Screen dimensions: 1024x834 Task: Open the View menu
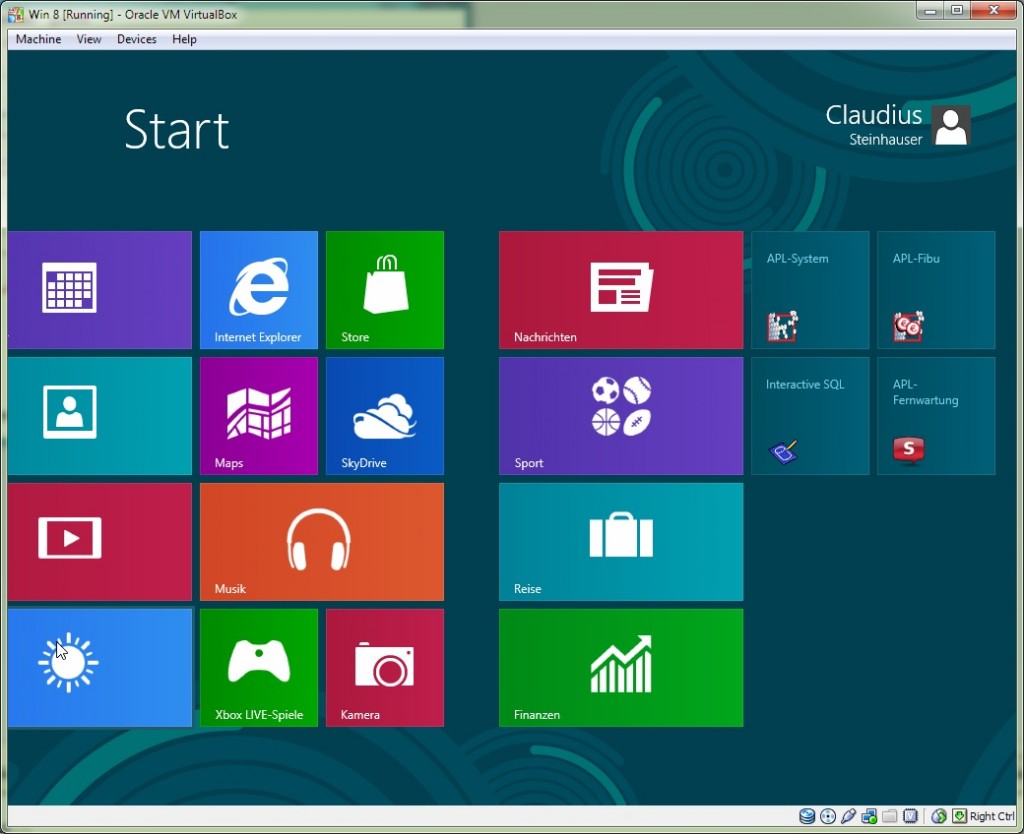(x=89, y=39)
